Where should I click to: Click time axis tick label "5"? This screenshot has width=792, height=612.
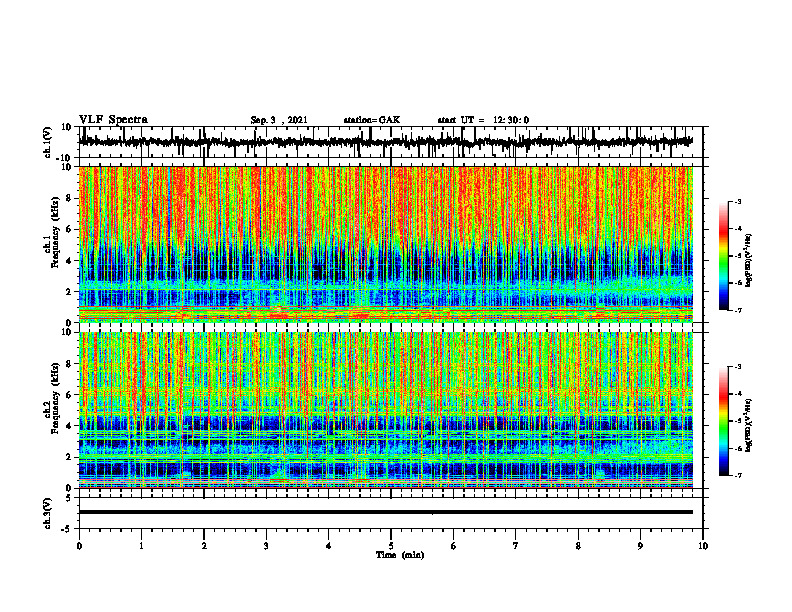(391, 546)
